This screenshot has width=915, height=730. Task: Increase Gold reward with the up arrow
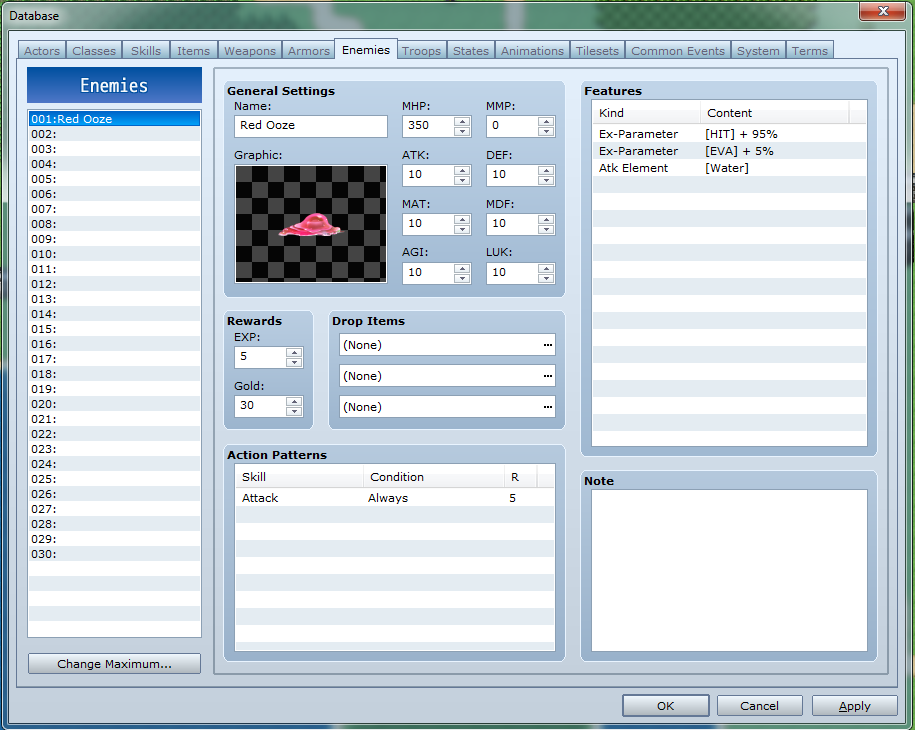pos(294,401)
